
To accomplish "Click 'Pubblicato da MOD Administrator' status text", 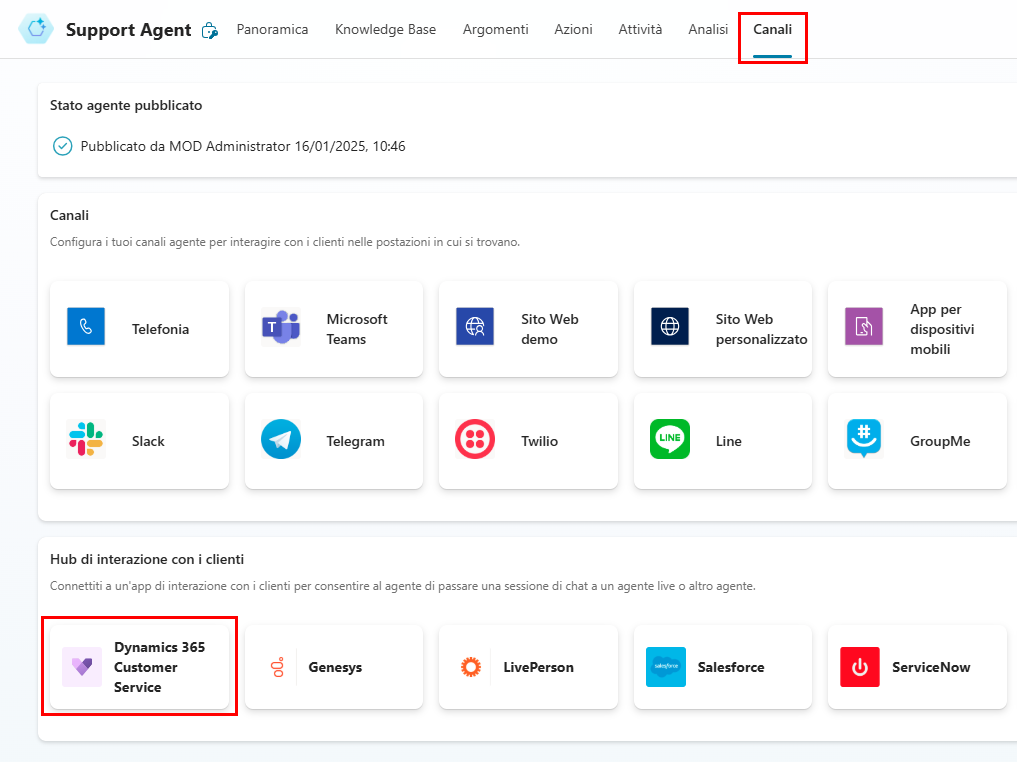I will [243, 146].
